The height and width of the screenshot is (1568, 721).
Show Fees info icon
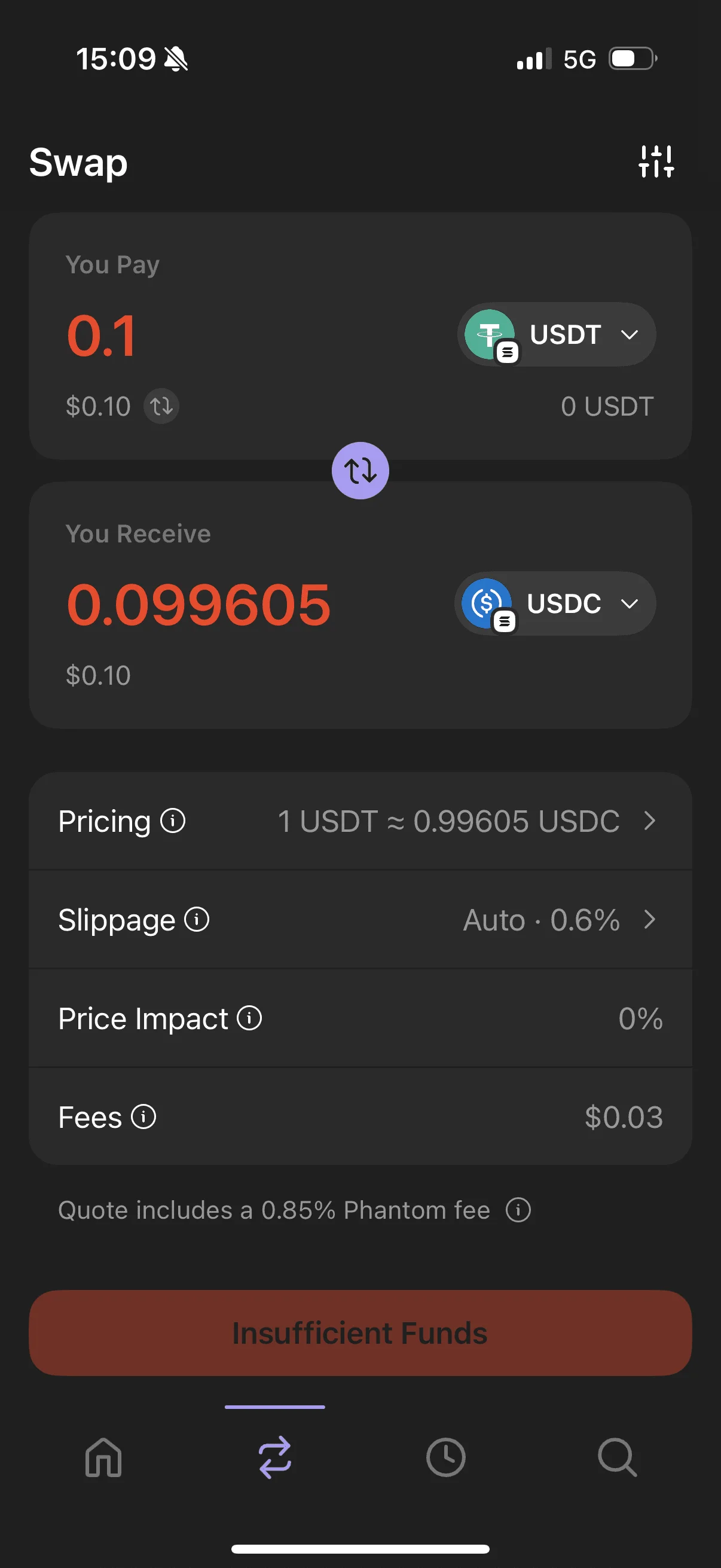pyautogui.click(x=143, y=1116)
